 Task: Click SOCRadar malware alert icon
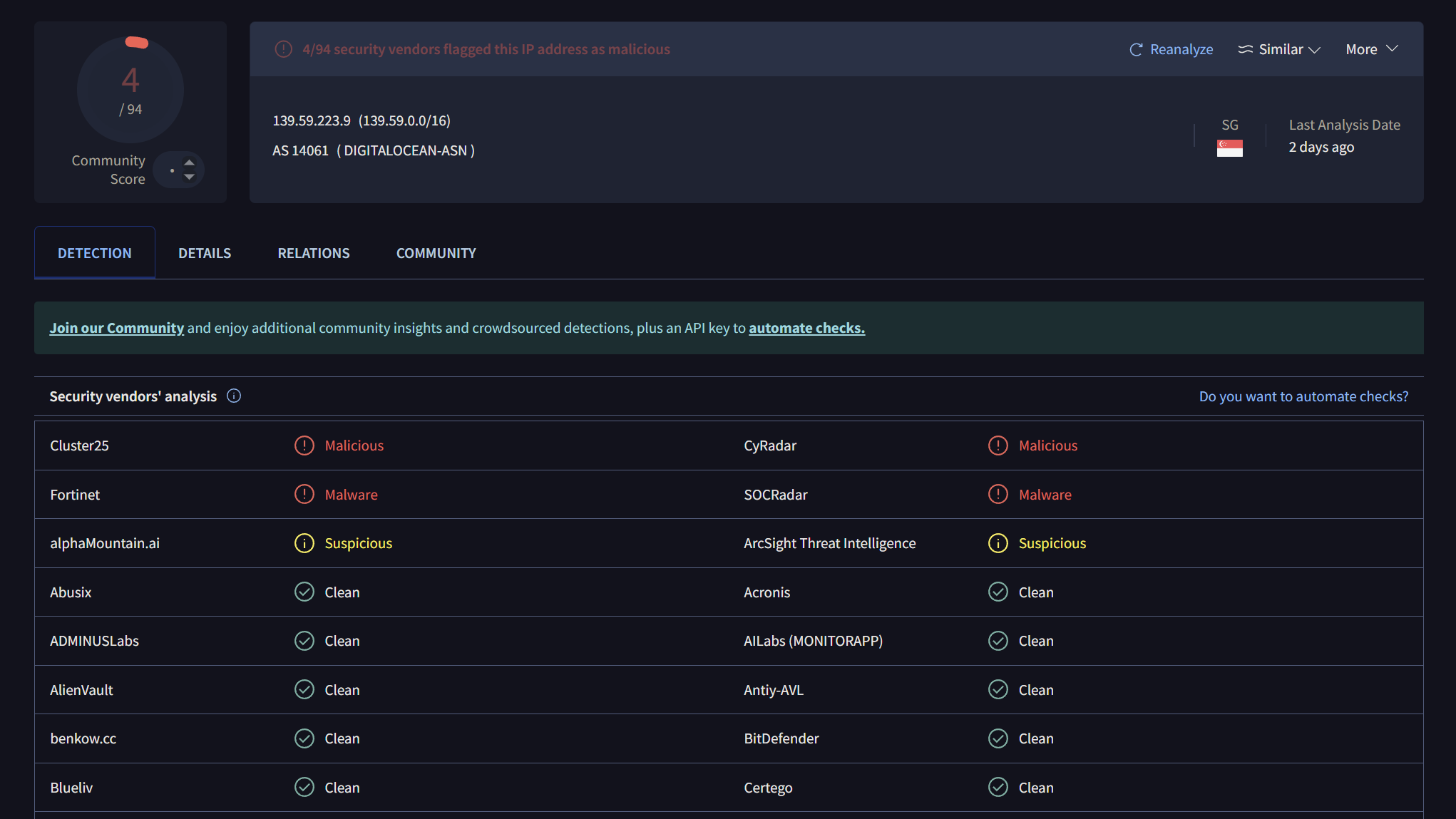click(x=998, y=494)
